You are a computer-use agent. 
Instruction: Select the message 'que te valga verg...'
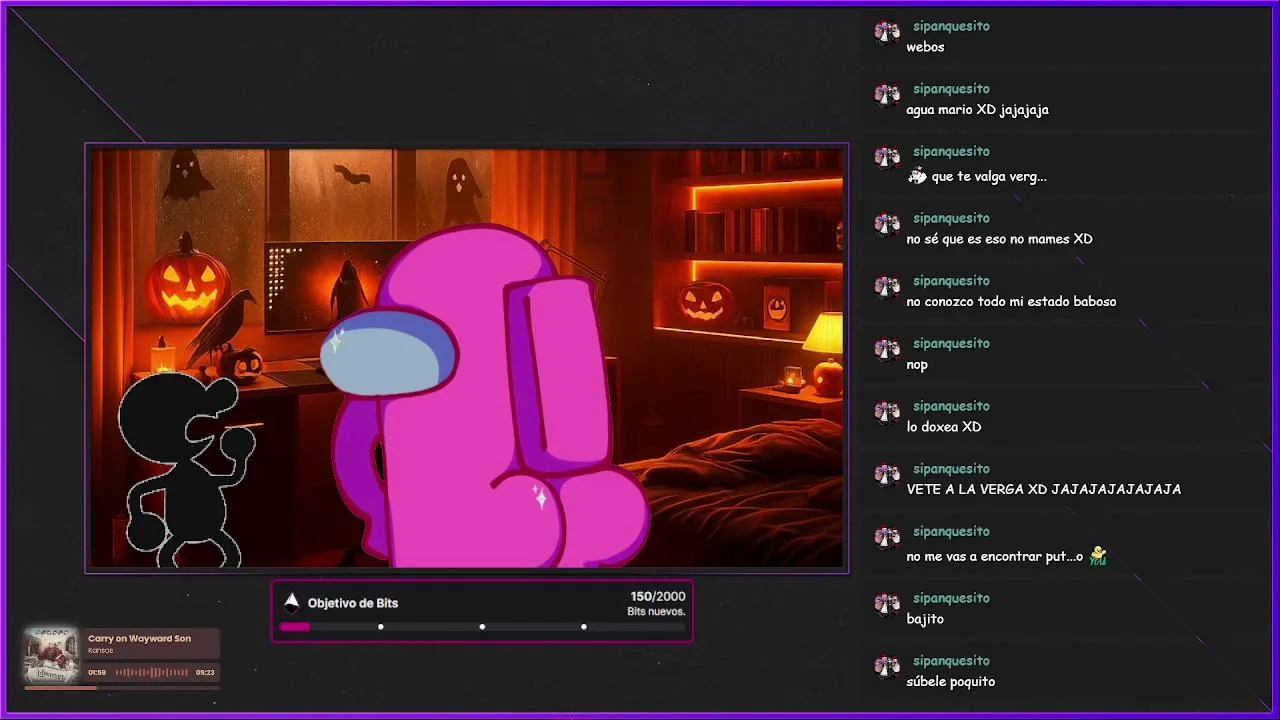(989, 177)
